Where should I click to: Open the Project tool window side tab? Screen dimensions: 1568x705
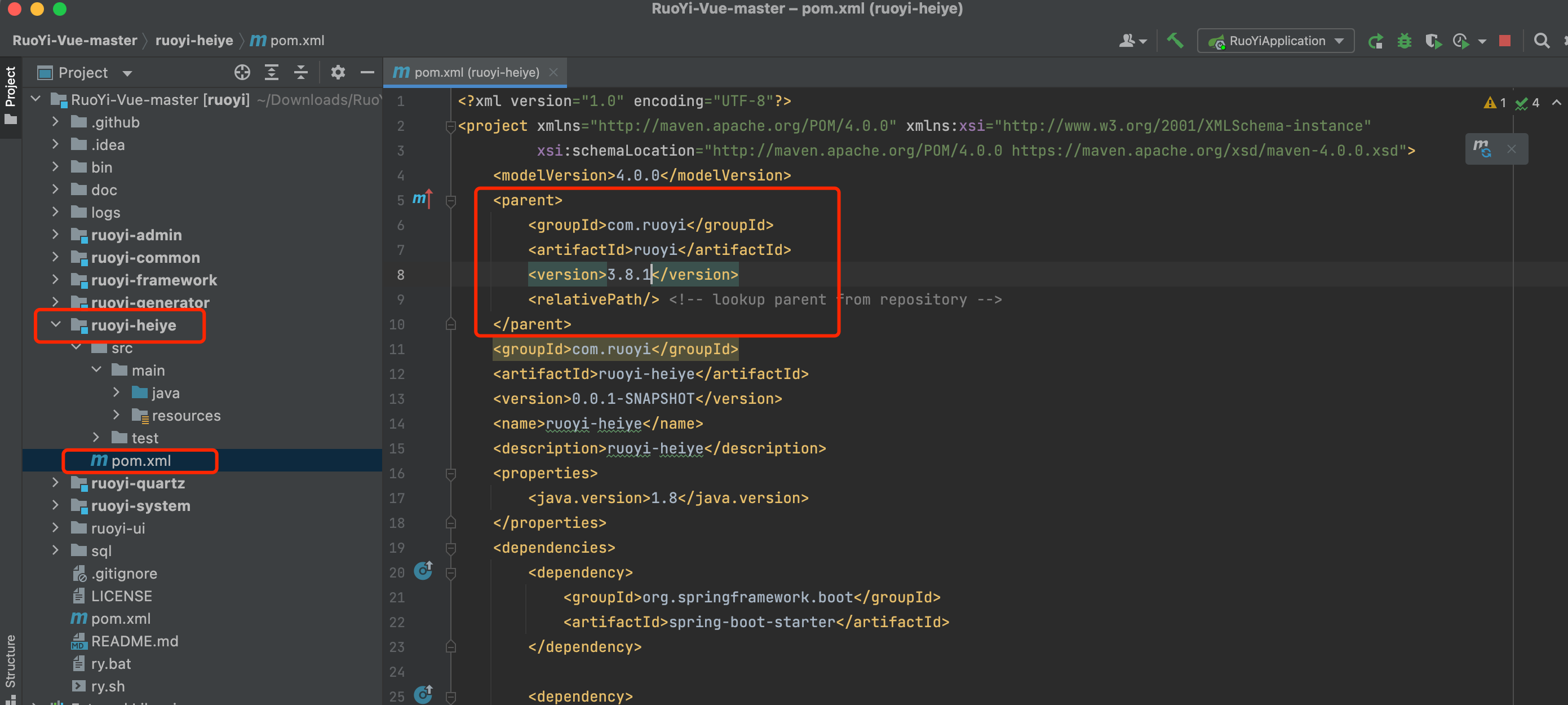click(x=10, y=96)
